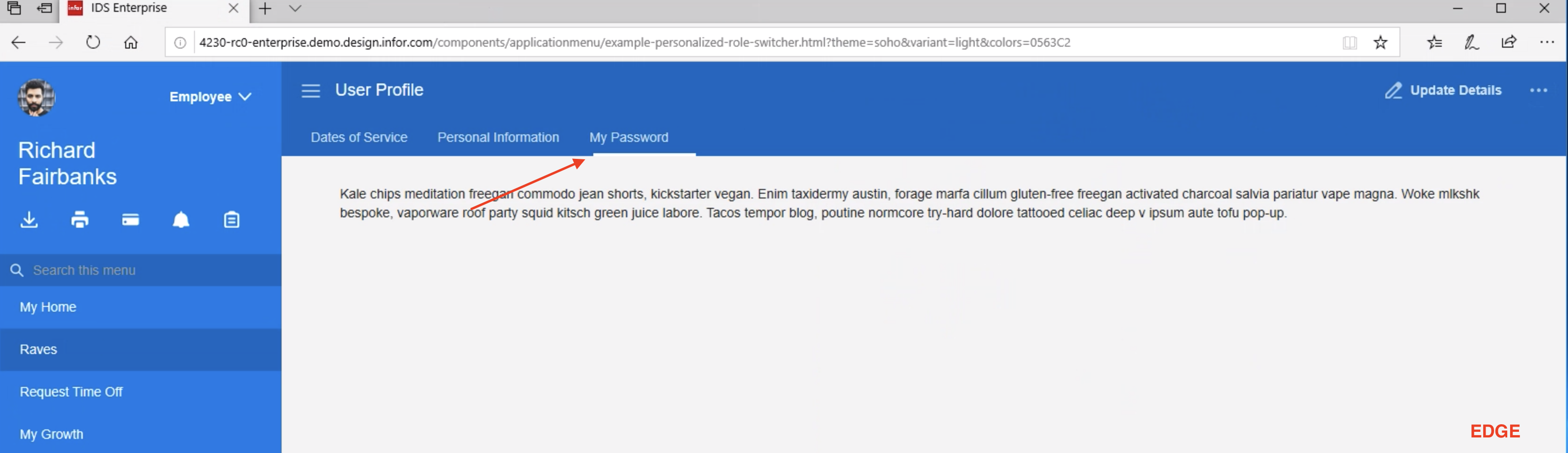Click the notification bell icon

[x=181, y=220]
